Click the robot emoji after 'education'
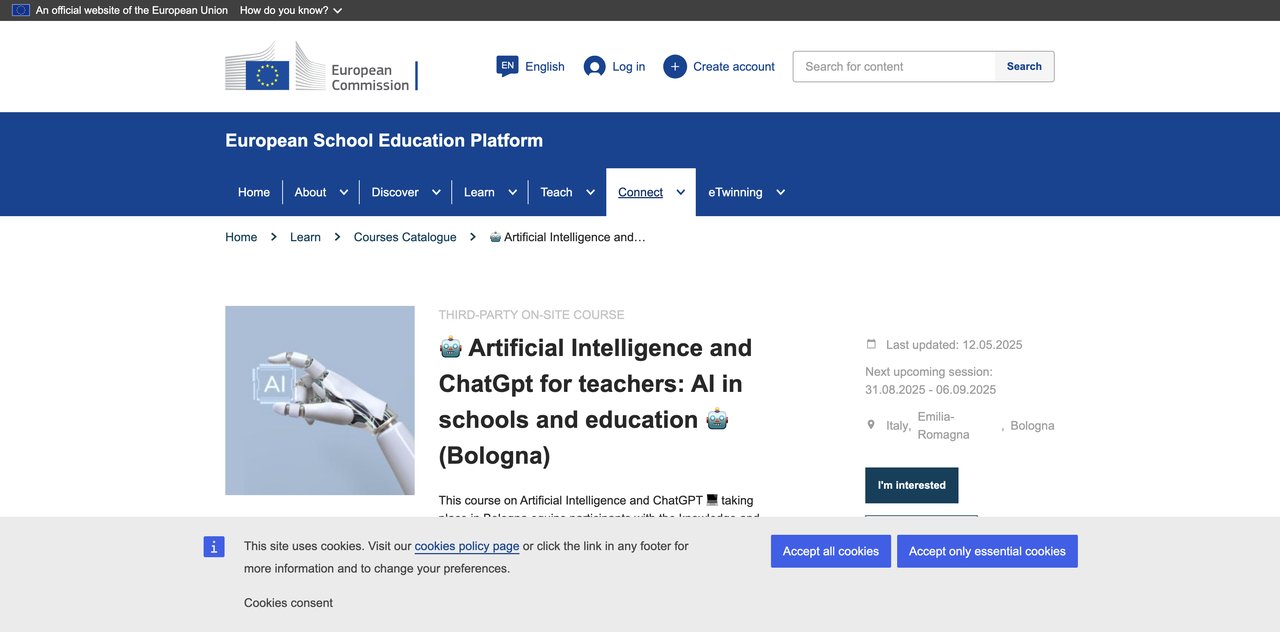The image size is (1280, 632). 717,419
